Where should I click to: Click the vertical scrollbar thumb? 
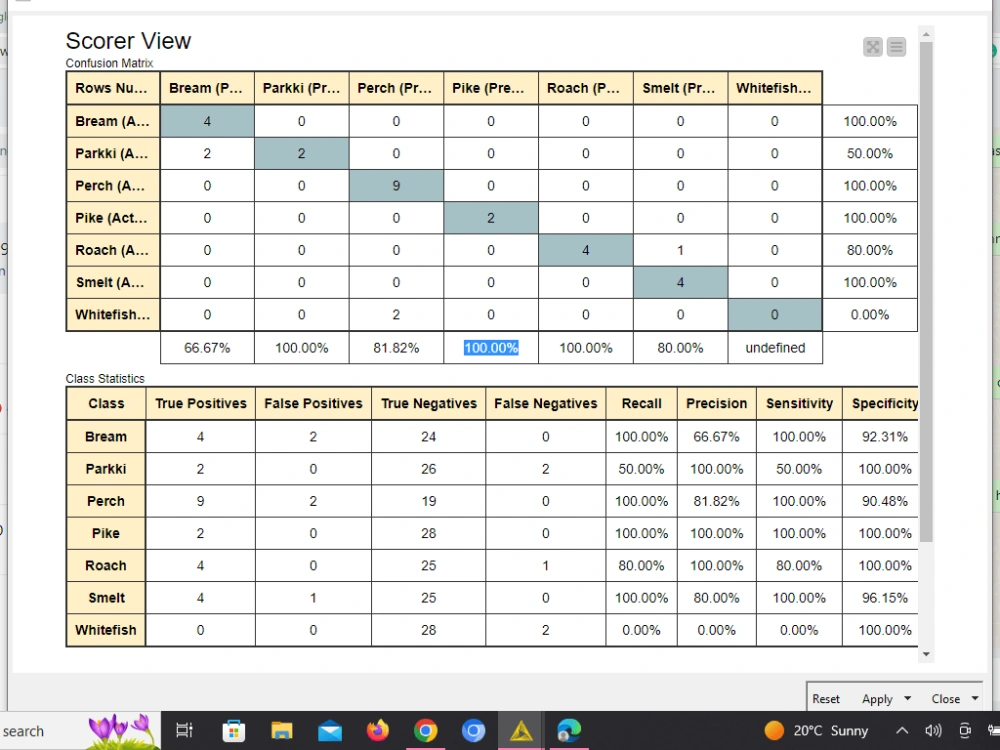[926, 292]
